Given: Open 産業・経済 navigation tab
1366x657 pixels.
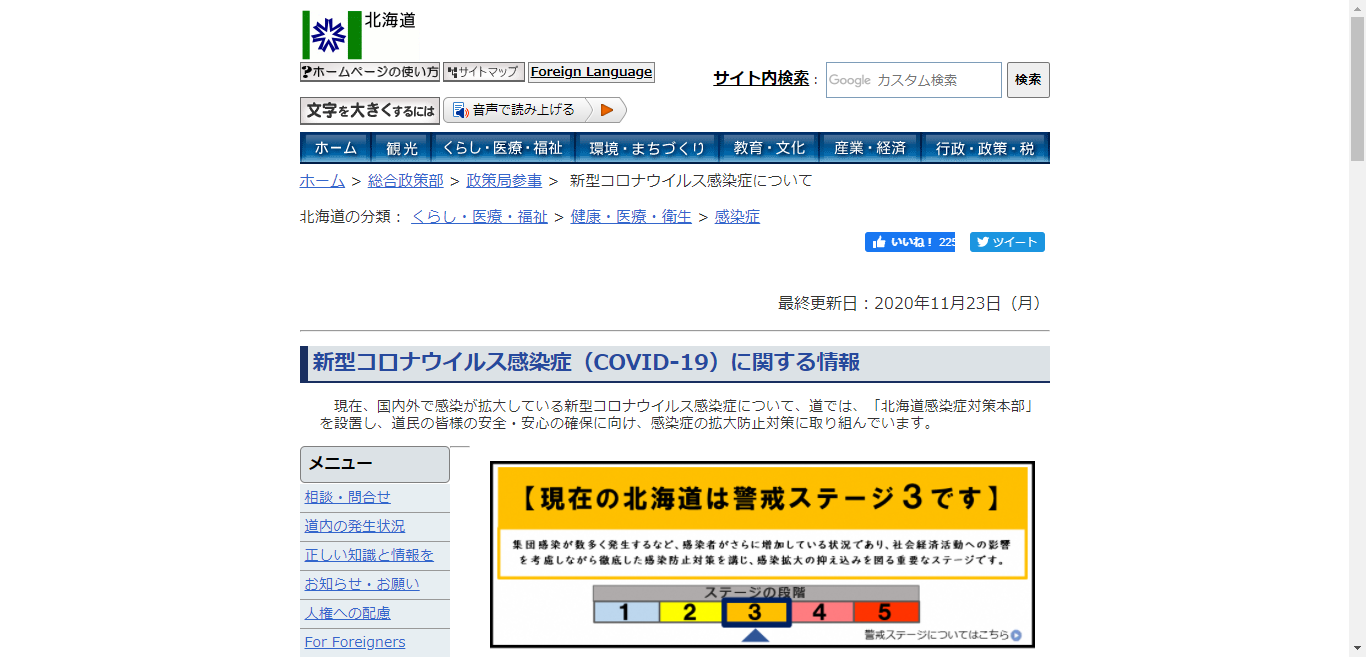Looking at the screenshot, I should click(x=870, y=148).
